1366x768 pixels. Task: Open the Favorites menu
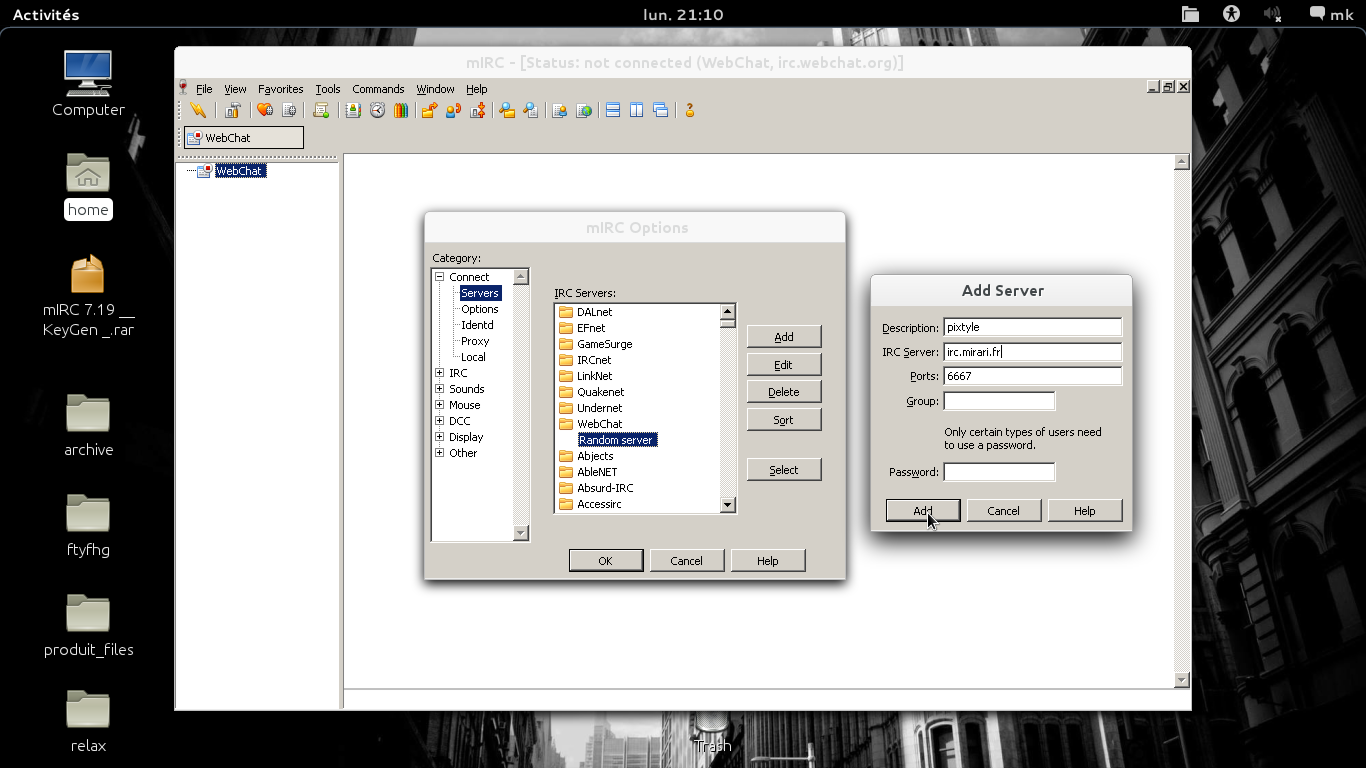pyautogui.click(x=280, y=89)
